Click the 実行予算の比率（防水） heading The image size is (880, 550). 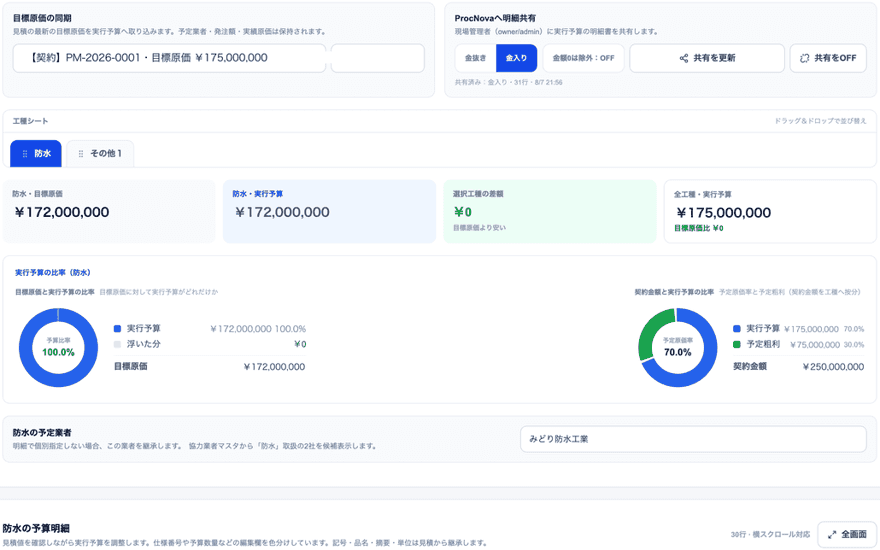(x=53, y=273)
